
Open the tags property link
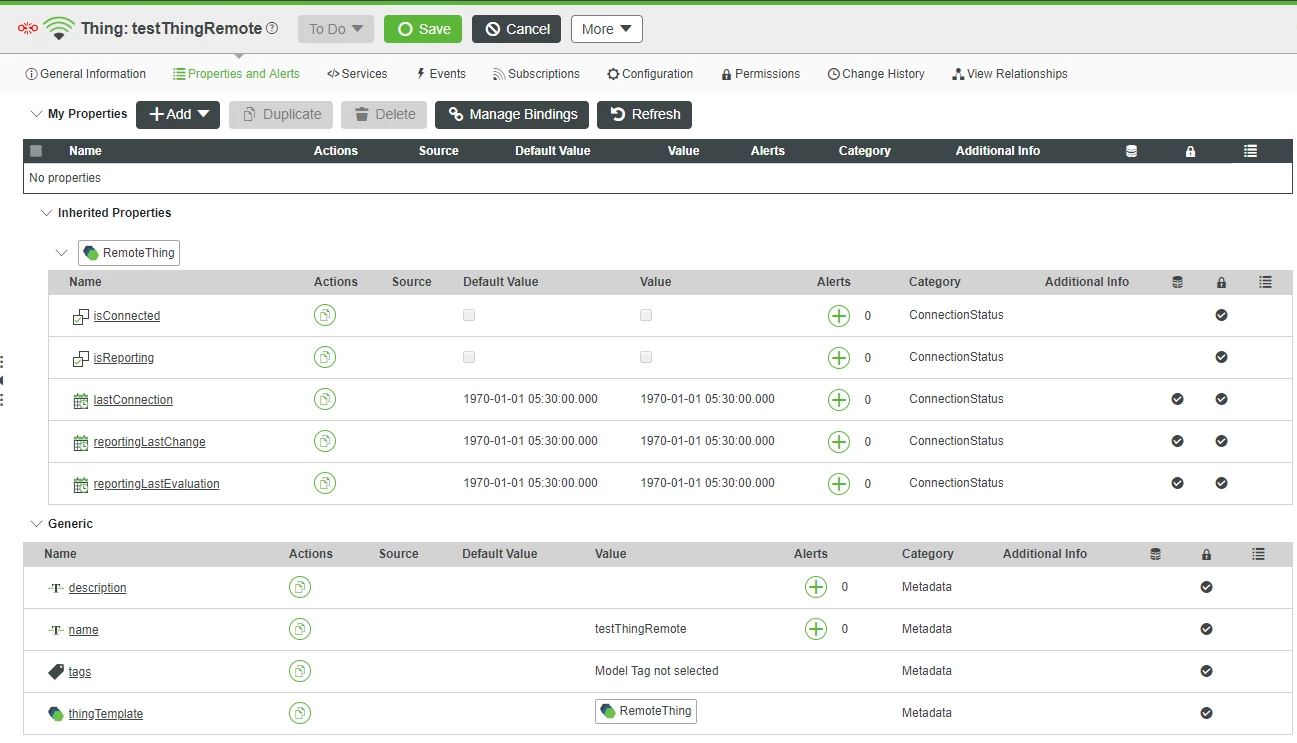pyautogui.click(x=80, y=672)
